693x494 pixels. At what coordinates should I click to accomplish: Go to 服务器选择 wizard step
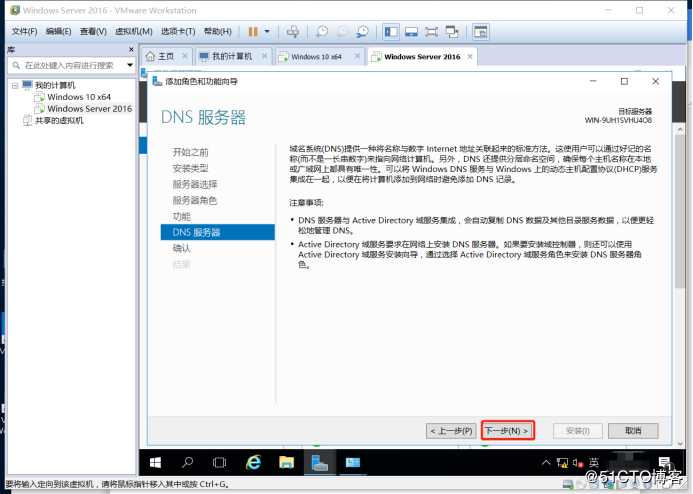point(195,184)
